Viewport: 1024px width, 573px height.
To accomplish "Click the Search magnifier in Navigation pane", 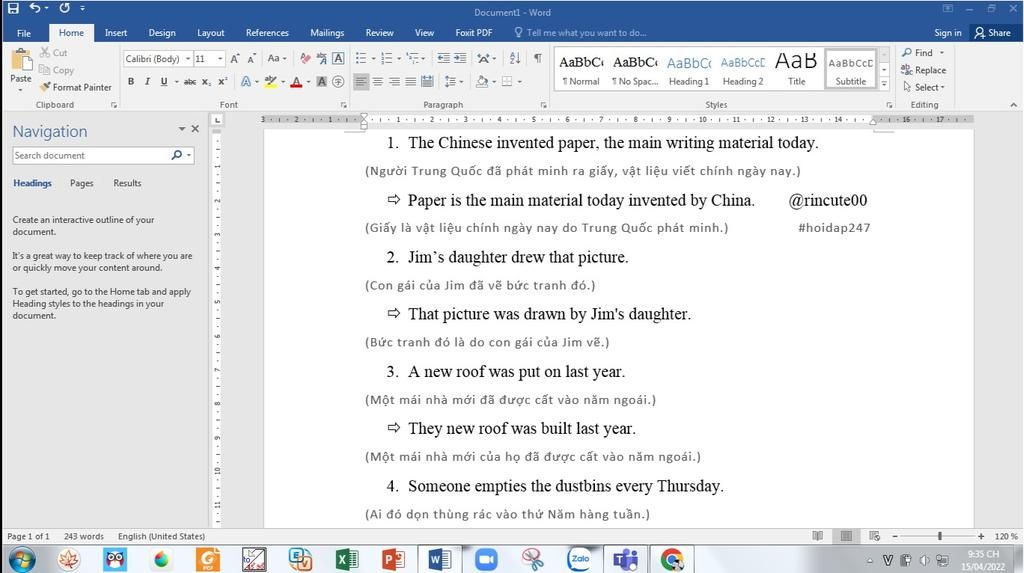I will [x=176, y=155].
